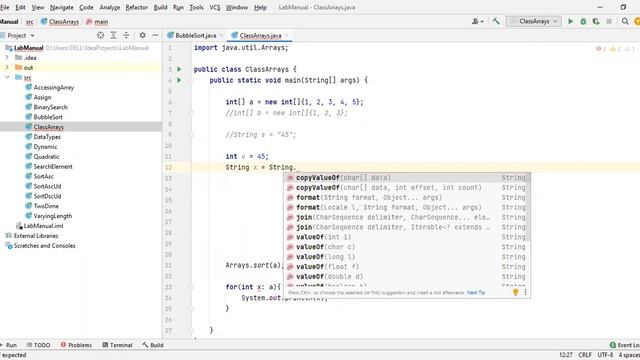Click run gutter icon beside class ClassArrays

point(179,69)
